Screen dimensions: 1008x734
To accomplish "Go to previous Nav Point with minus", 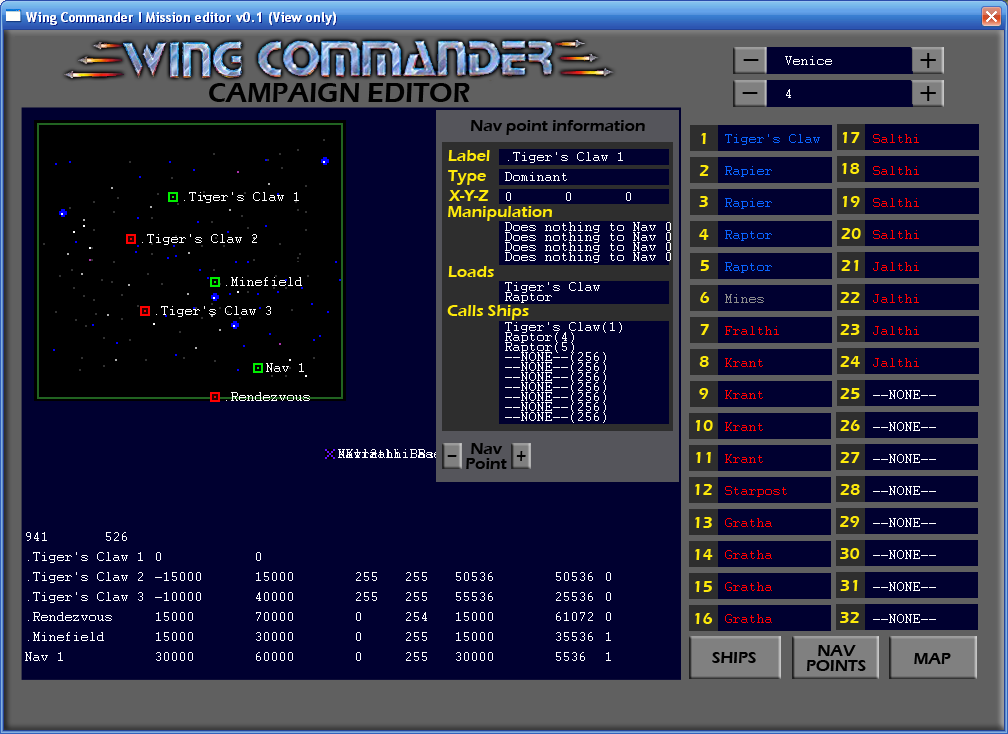I will 452,456.
